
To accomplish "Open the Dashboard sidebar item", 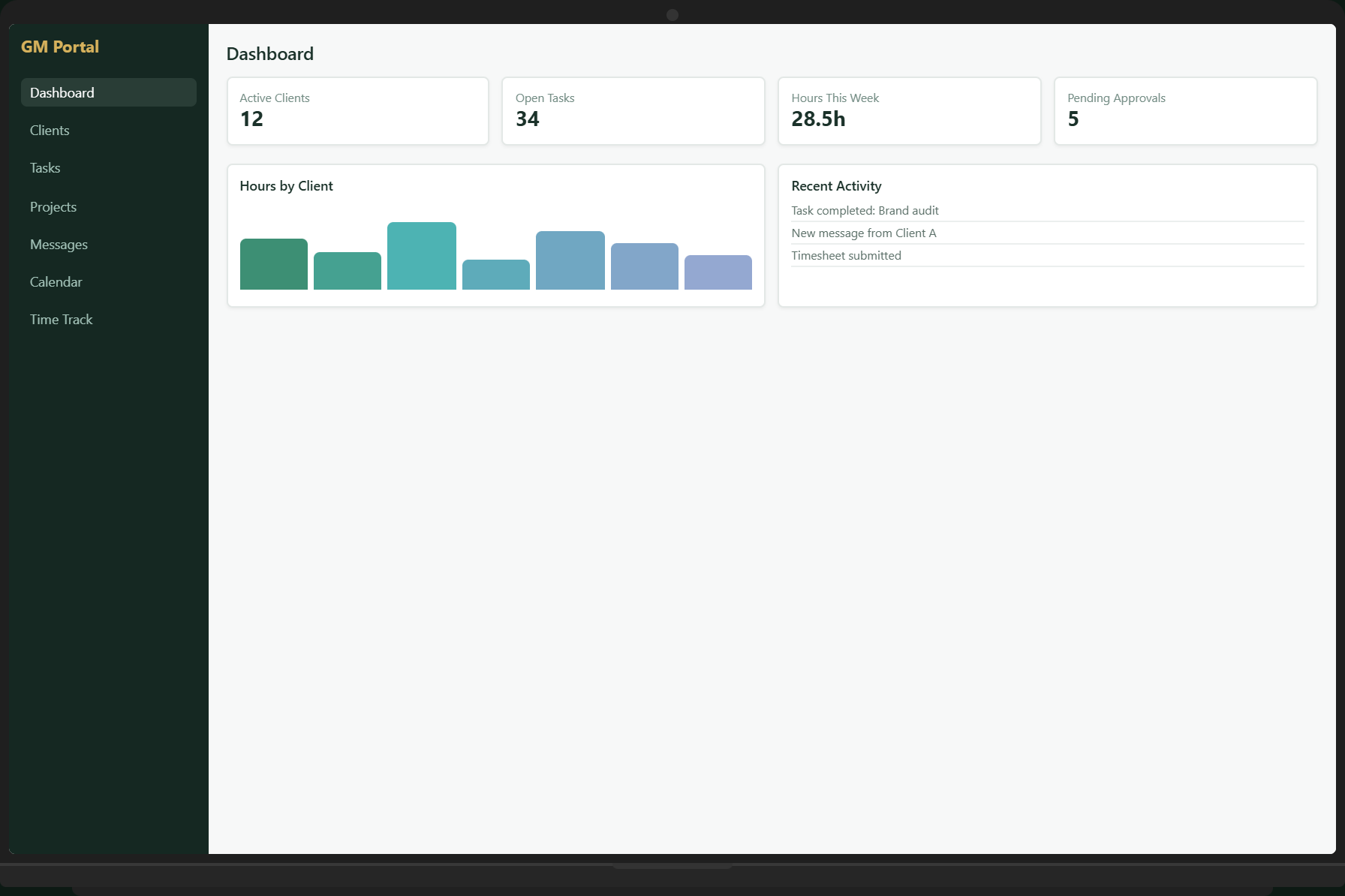I will click(109, 92).
